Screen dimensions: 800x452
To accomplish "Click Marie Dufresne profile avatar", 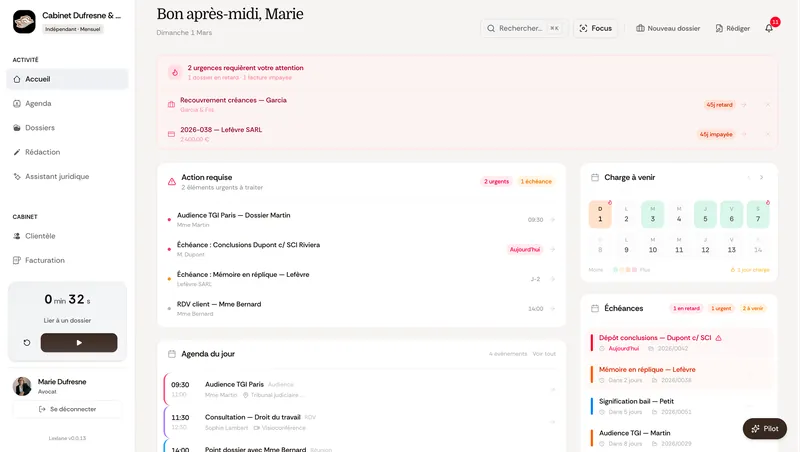I will coord(22,386).
